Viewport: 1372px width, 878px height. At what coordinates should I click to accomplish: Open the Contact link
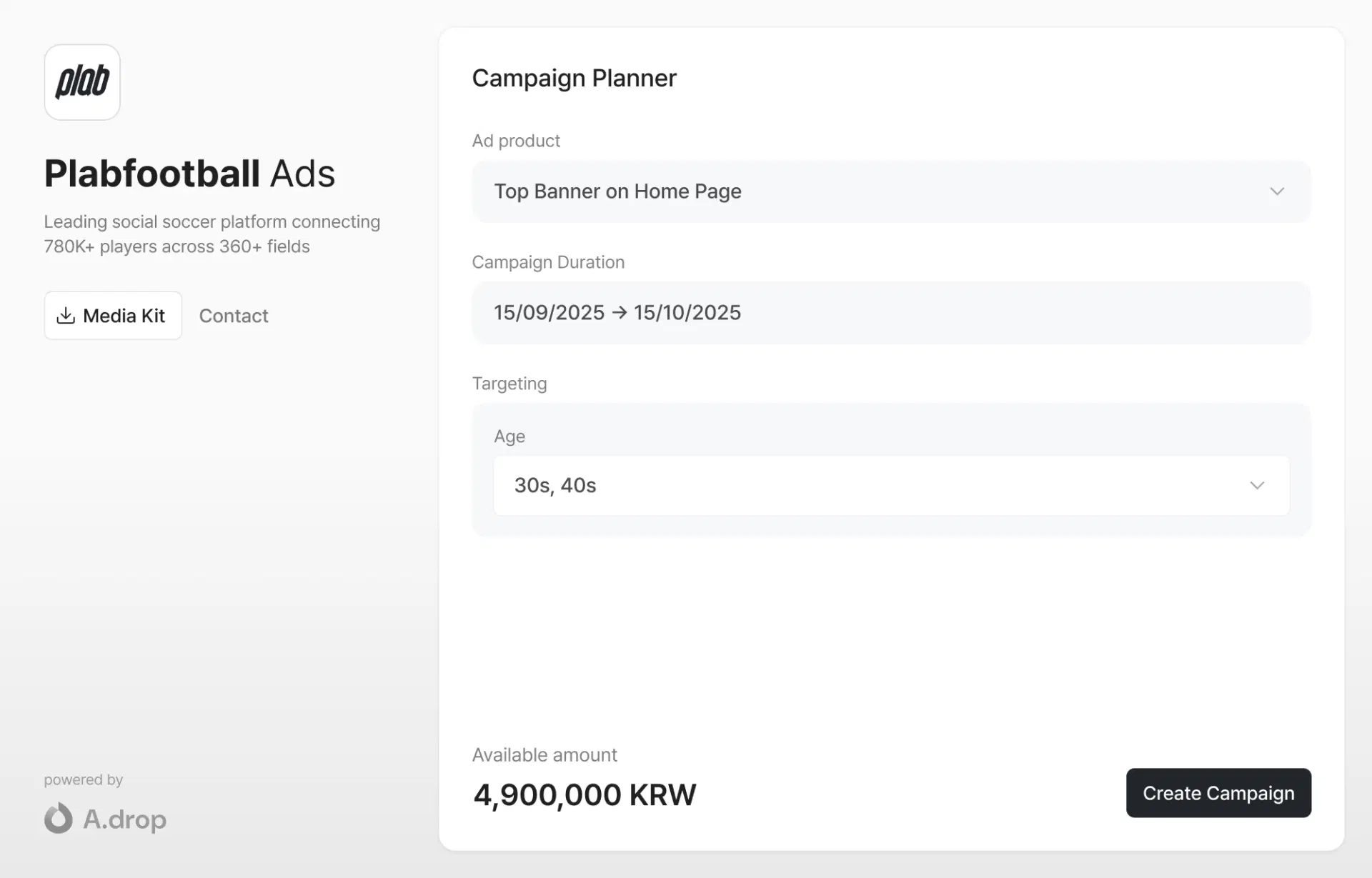coord(234,316)
